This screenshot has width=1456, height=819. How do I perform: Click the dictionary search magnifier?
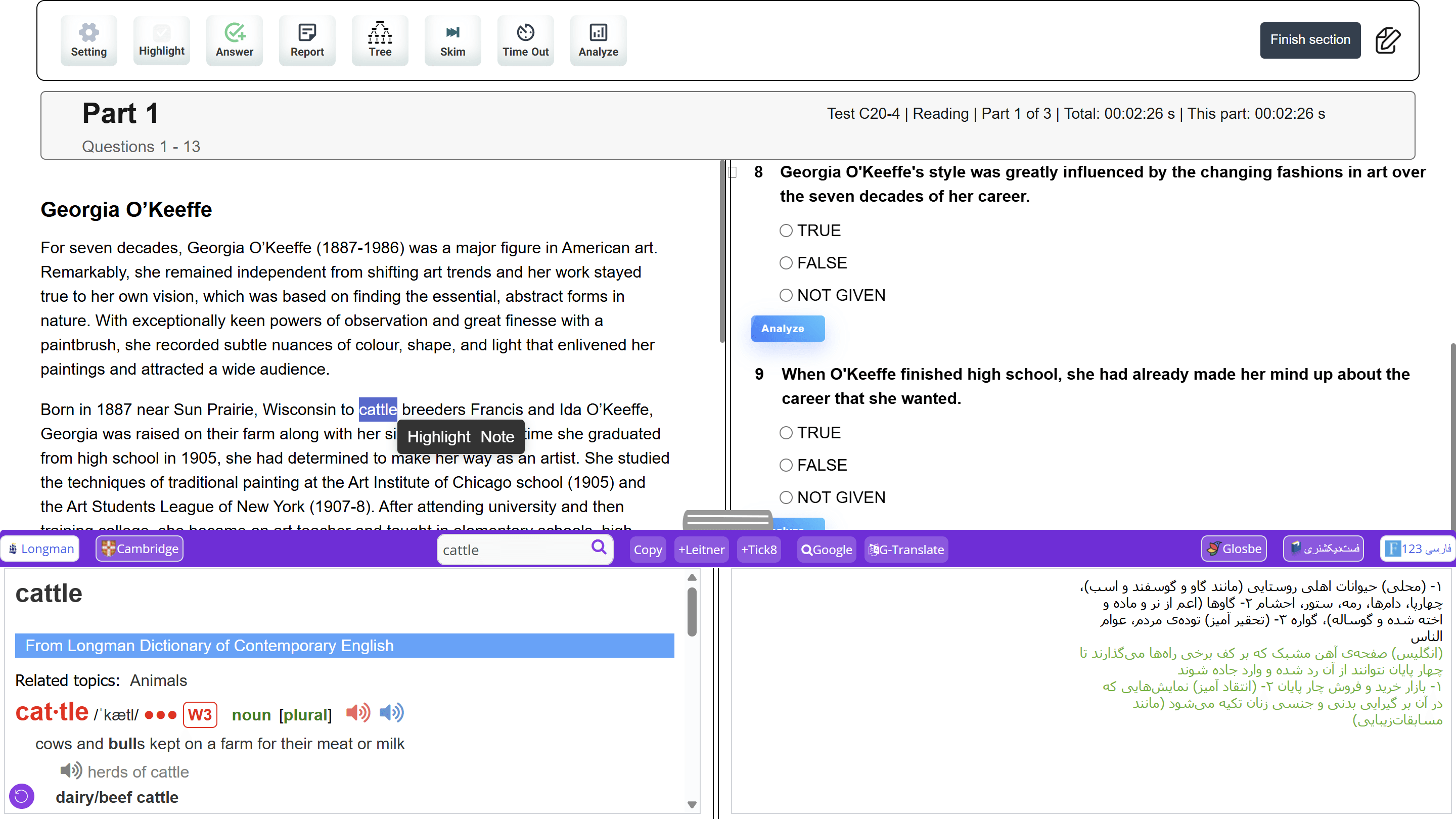[x=599, y=548]
